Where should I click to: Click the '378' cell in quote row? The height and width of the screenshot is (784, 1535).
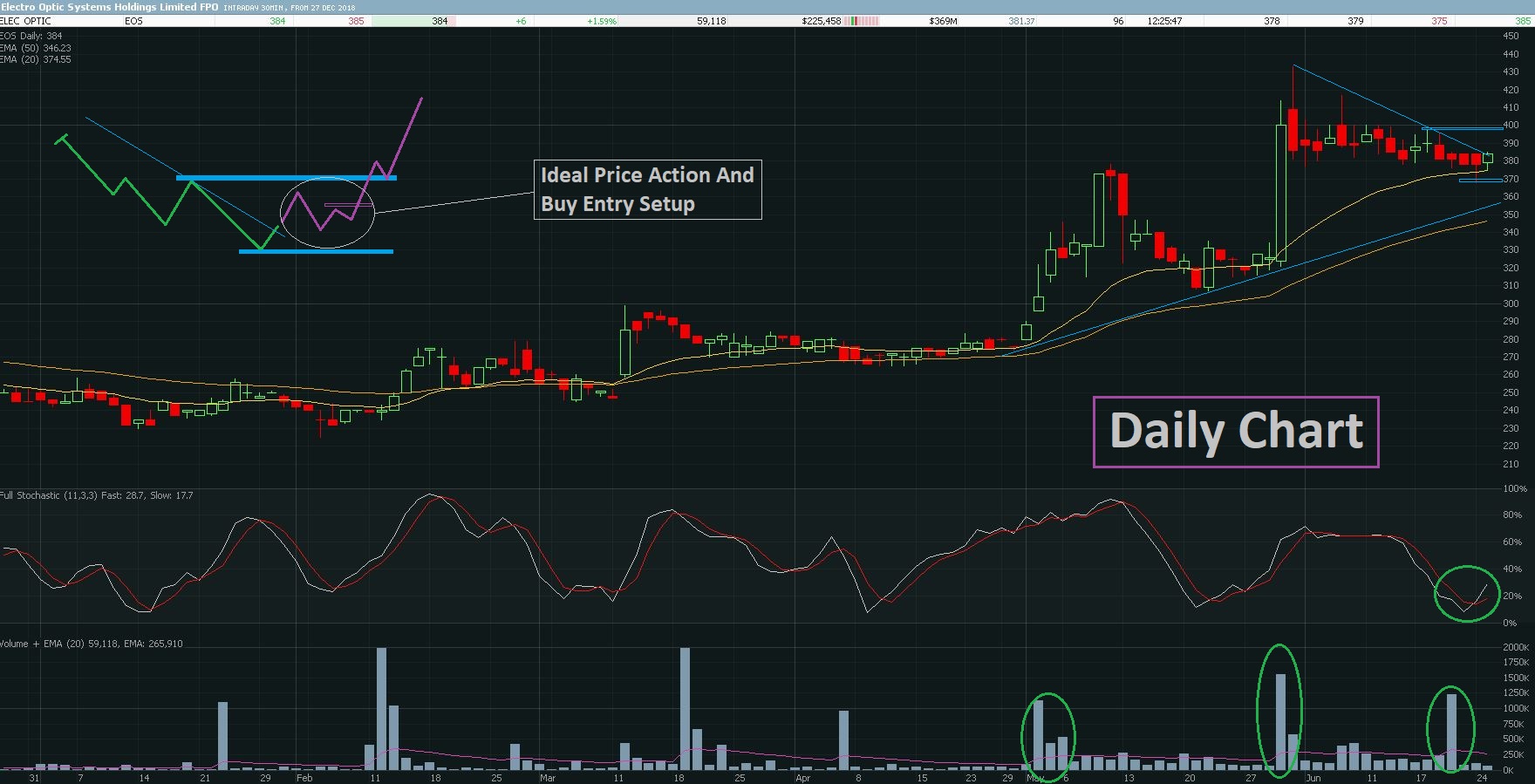(x=1272, y=21)
